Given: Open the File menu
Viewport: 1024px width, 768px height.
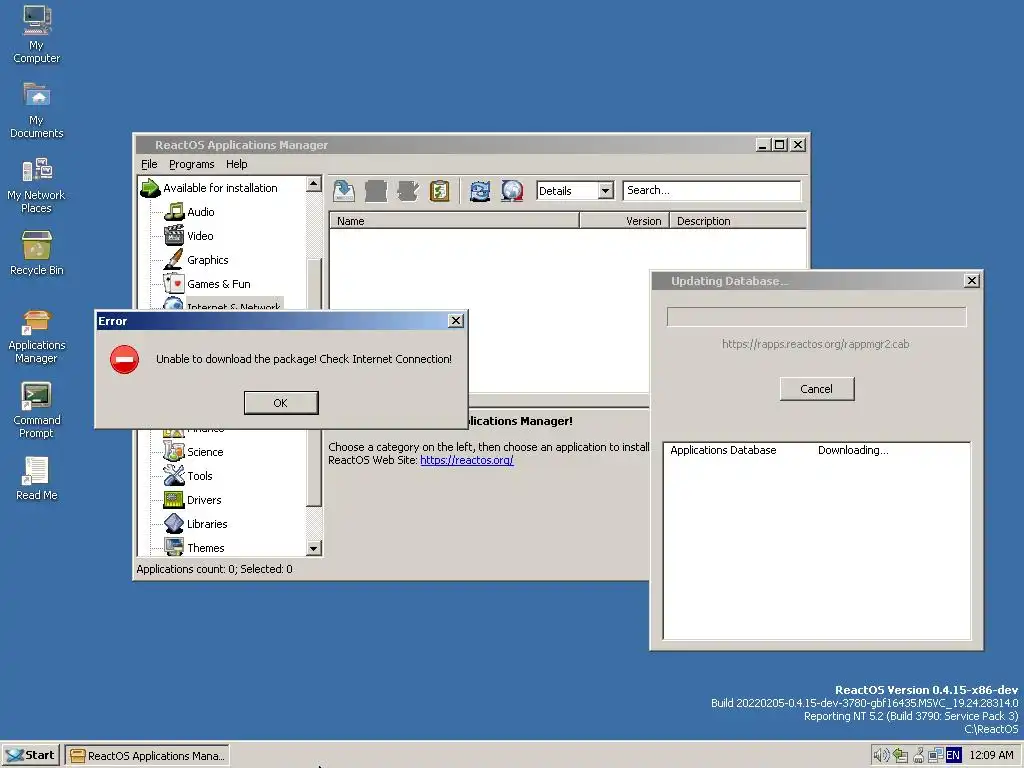Looking at the screenshot, I should tap(149, 164).
